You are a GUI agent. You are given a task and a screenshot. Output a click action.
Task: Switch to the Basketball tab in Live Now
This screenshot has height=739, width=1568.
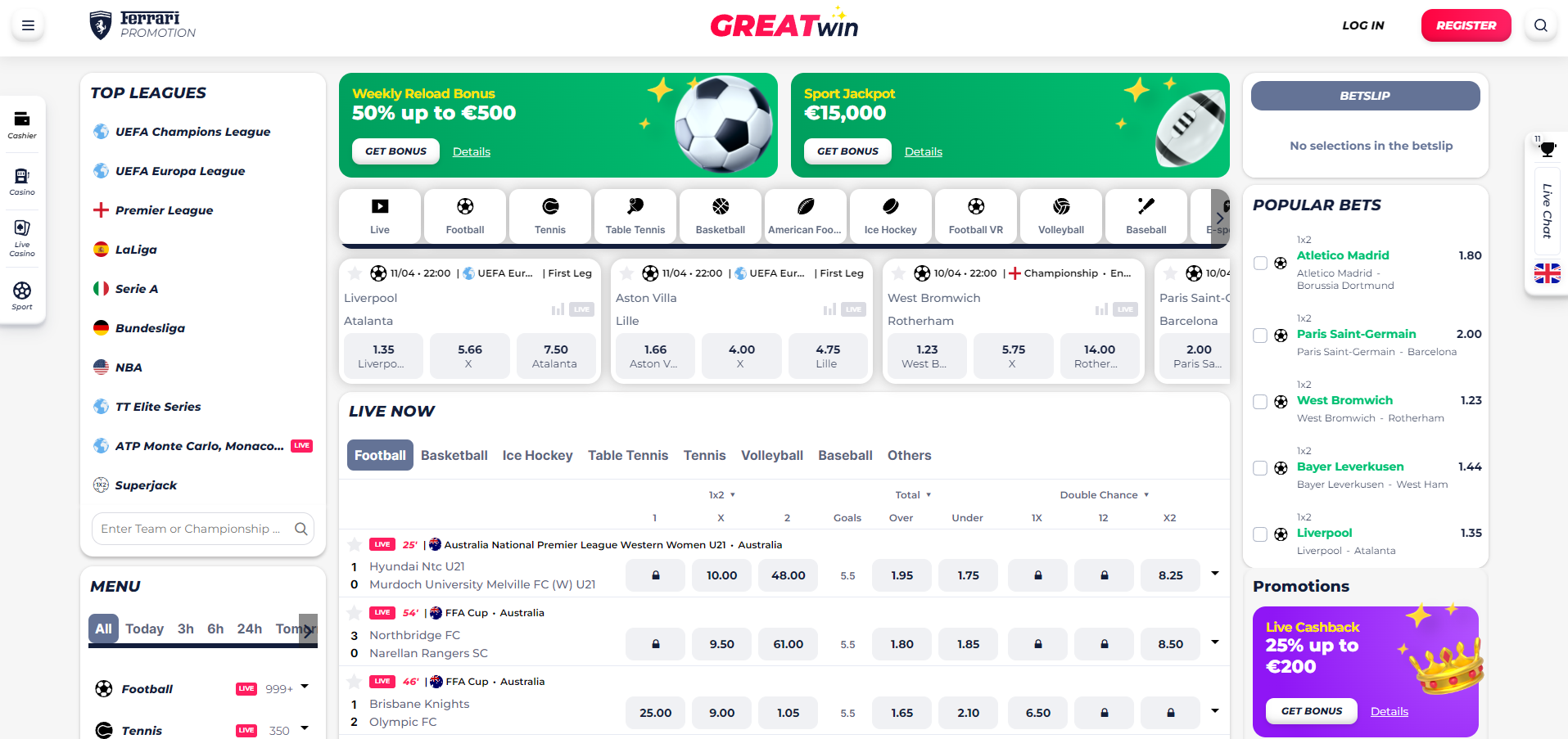[454, 455]
